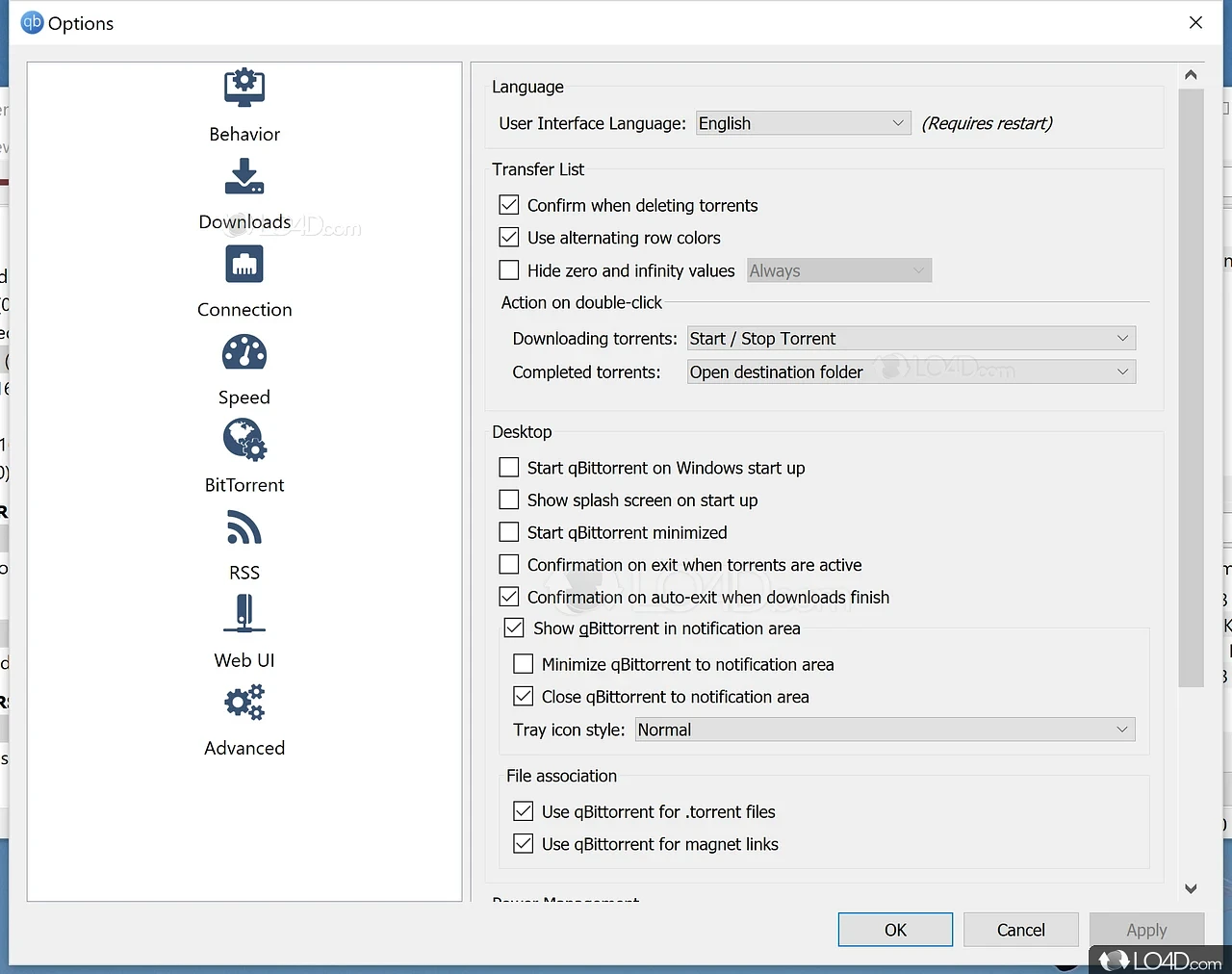Open Completed torrents action dropdown
Viewport: 1232px width, 974px height.
point(911,372)
